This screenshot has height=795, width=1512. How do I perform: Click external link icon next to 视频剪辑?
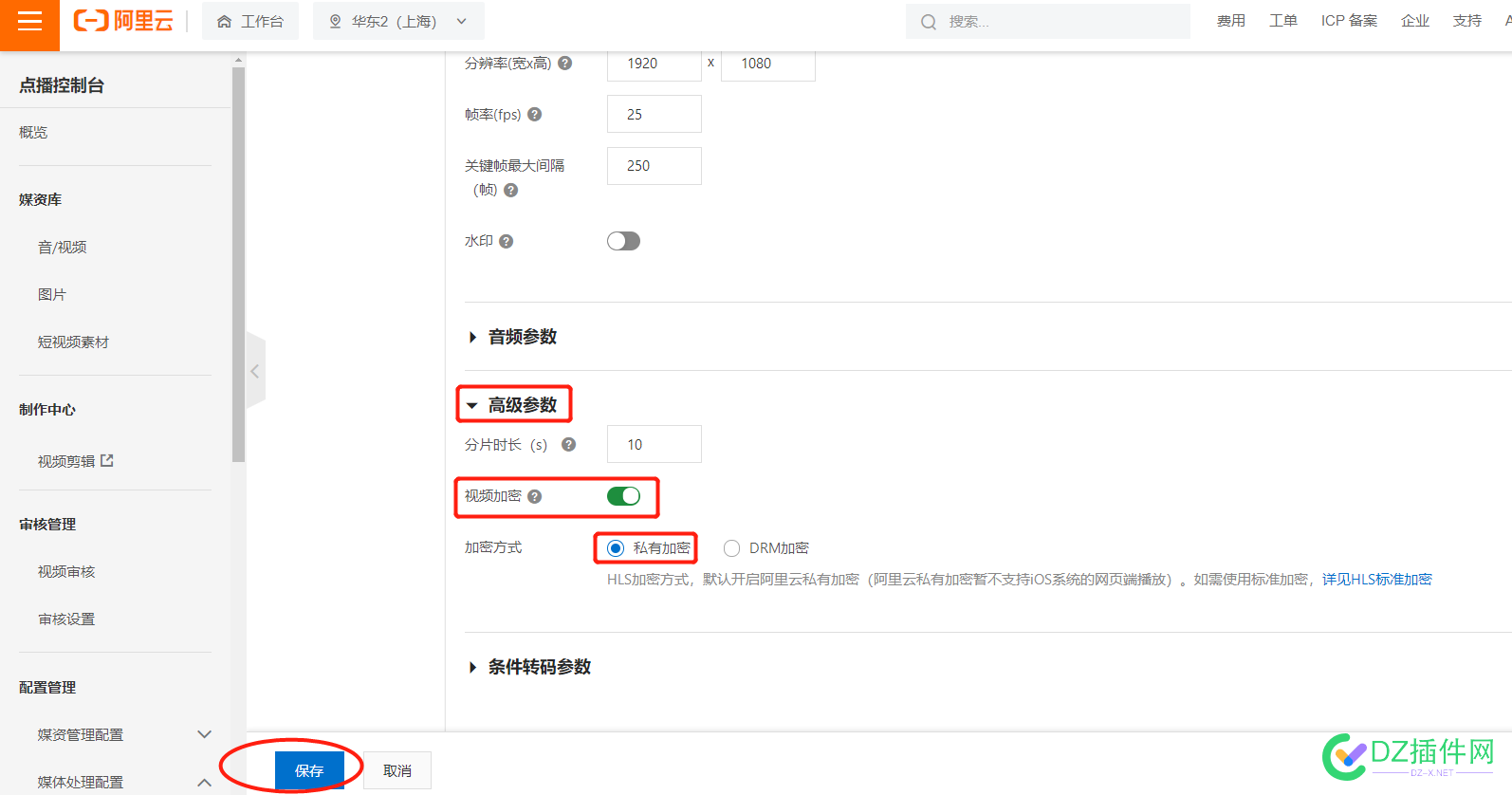tap(107, 460)
